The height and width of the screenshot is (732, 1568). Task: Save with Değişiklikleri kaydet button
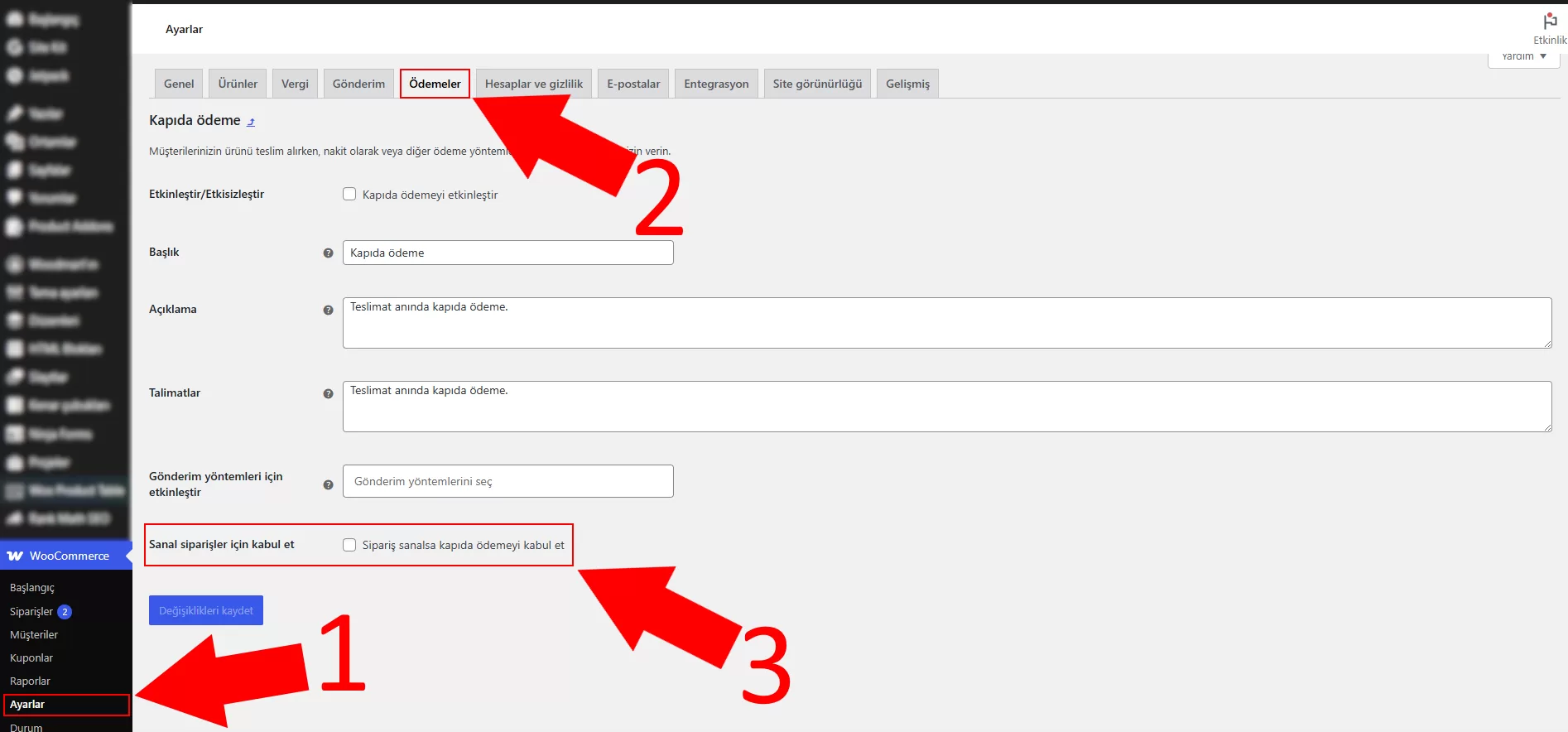pyautogui.click(x=206, y=610)
